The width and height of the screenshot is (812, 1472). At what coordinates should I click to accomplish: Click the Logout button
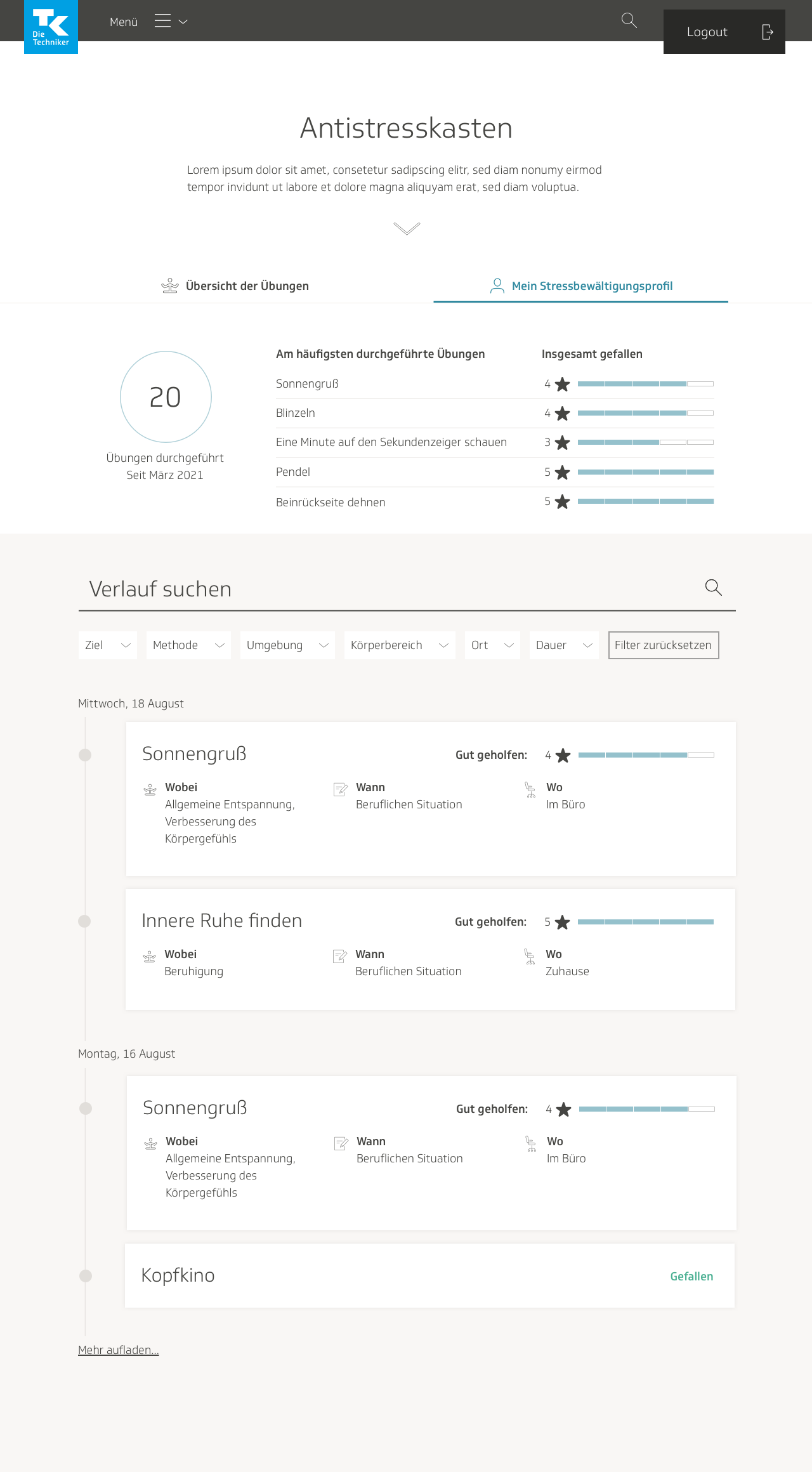(724, 32)
